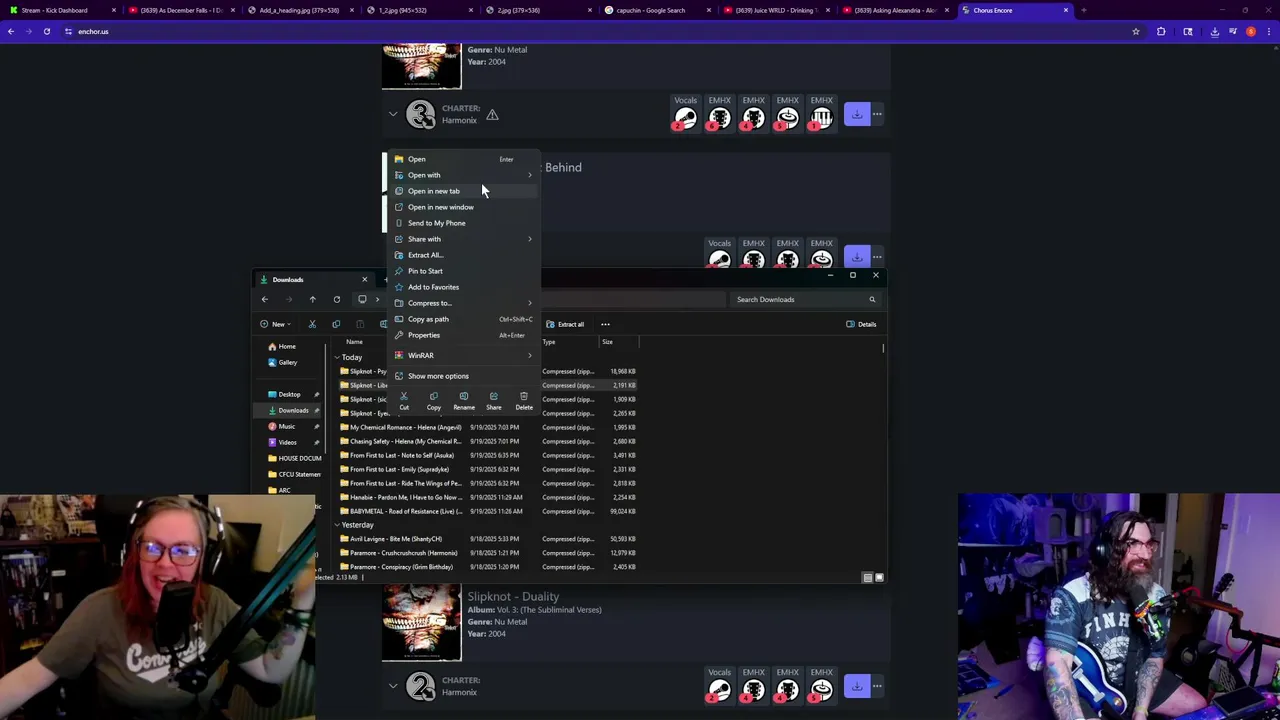Switch to large icons view in Explorer

coord(879,577)
